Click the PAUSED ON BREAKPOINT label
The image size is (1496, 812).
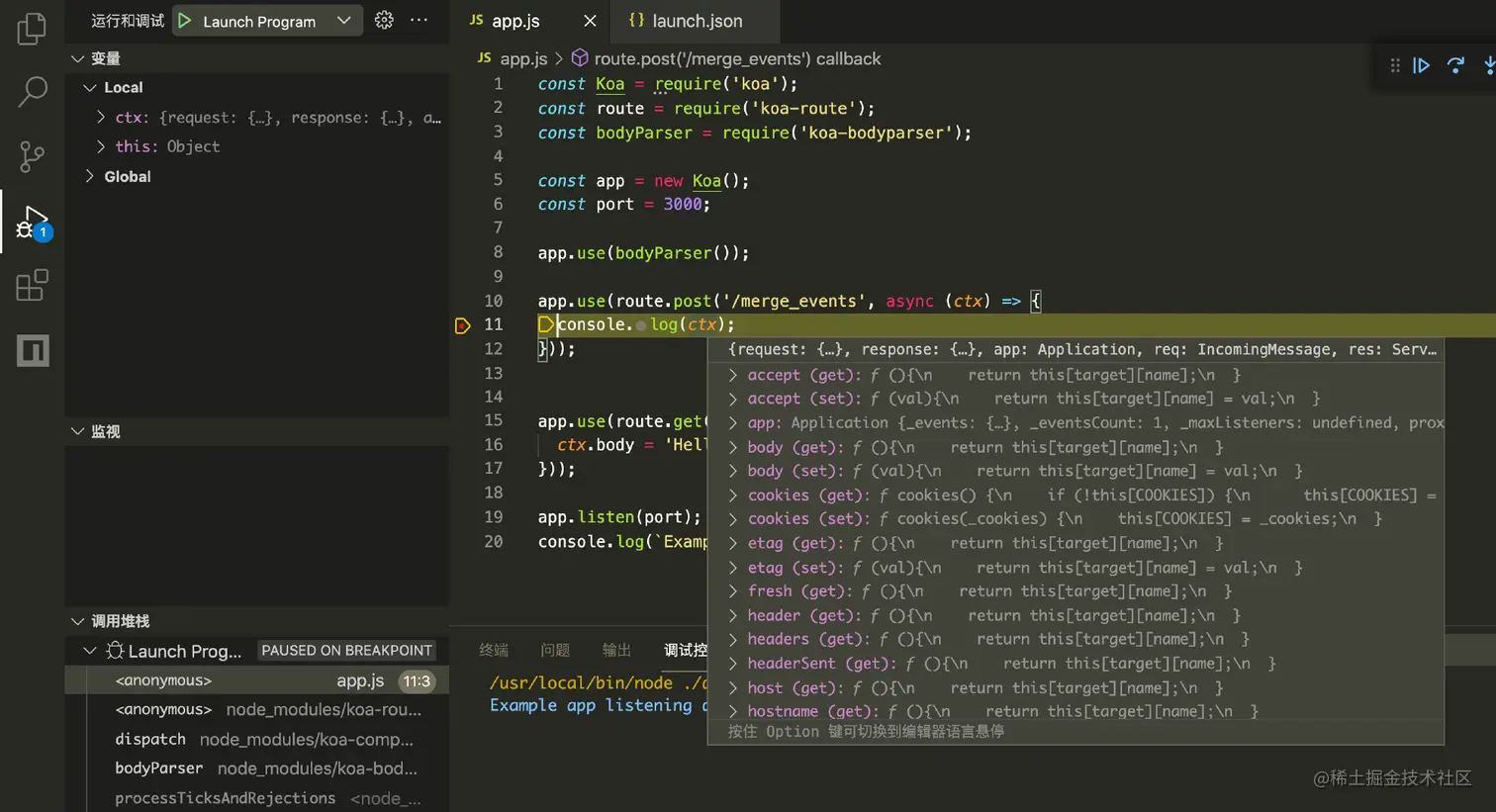pos(346,650)
